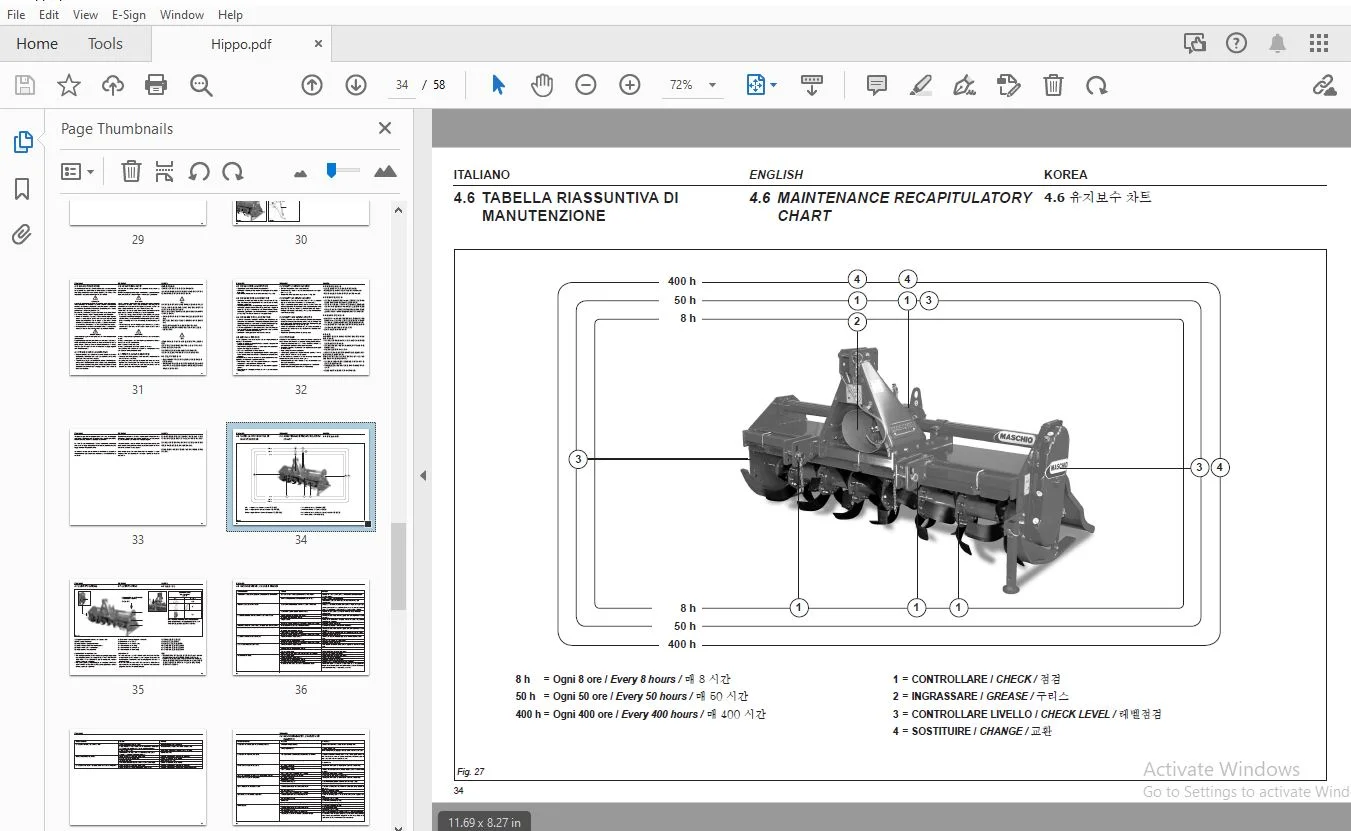Viewport: 1351px width, 831px height.
Task: Click the Save file icon
Action: point(24,86)
